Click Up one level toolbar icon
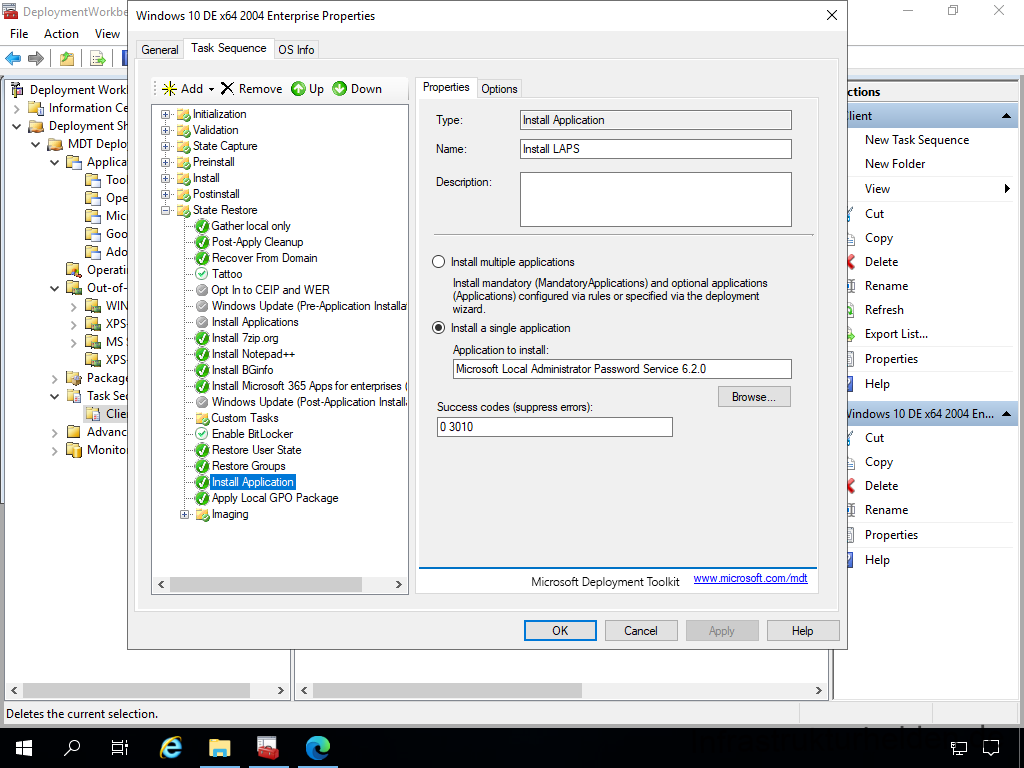Screen dimensions: 1024x768 coord(67,59)
